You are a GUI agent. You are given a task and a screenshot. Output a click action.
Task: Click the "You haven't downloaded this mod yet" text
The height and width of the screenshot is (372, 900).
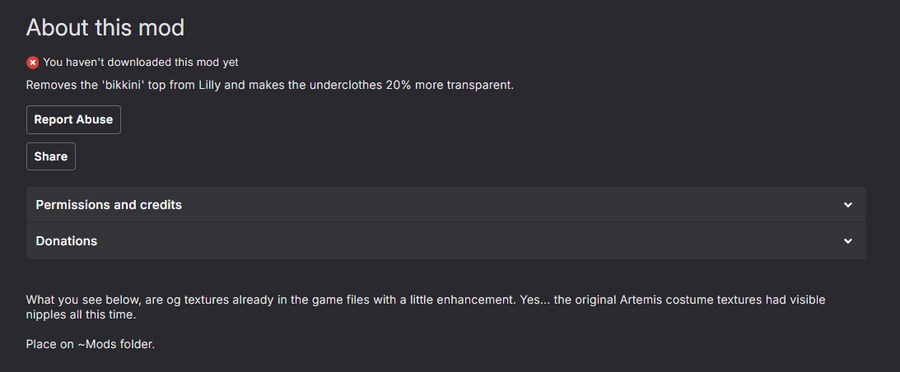pos(141,63)
